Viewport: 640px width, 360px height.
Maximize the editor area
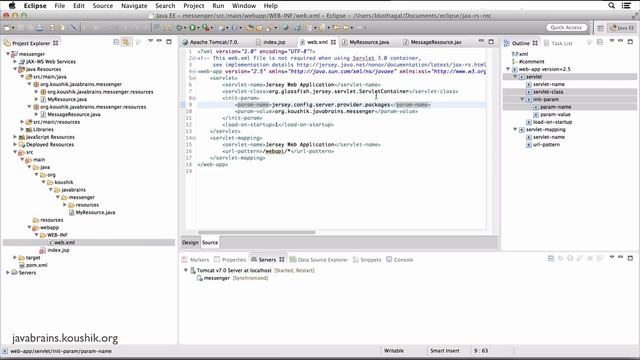click(x=491, y=41)
